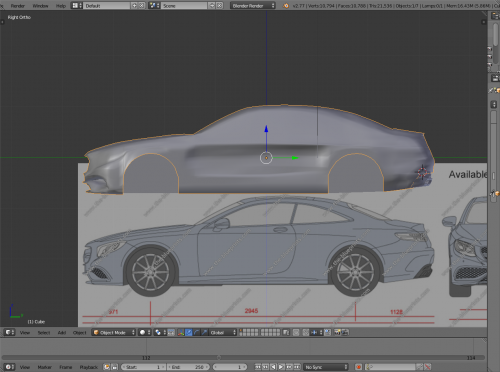Jump to next keyframe
The height and width of the screenshot is (372, 500).
(289, 367)
